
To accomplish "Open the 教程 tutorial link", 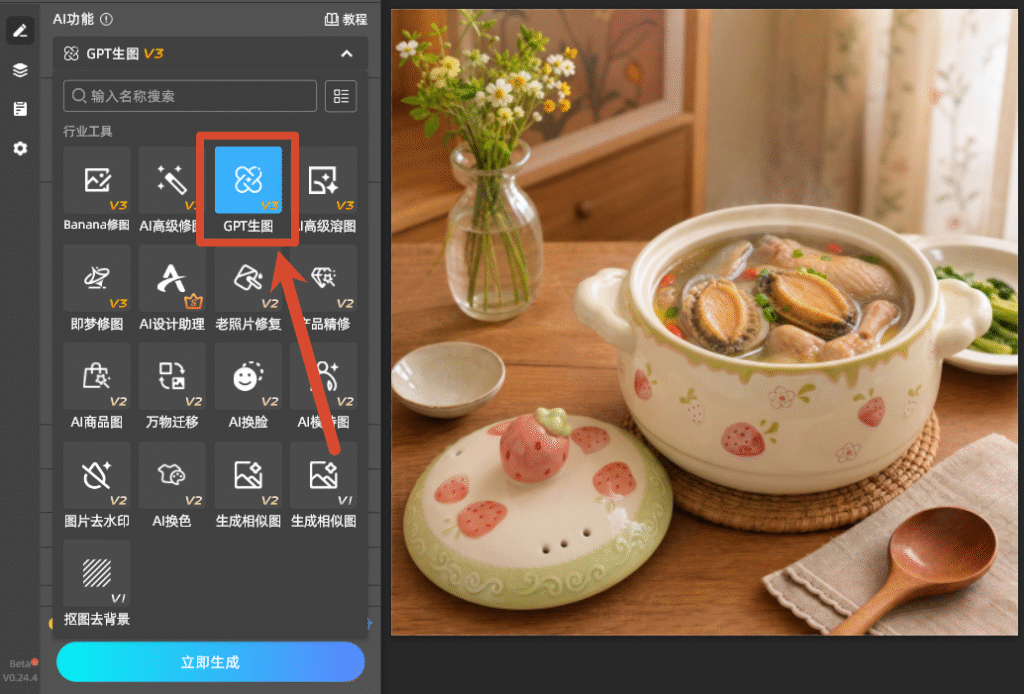I will [x=346, y=20].
